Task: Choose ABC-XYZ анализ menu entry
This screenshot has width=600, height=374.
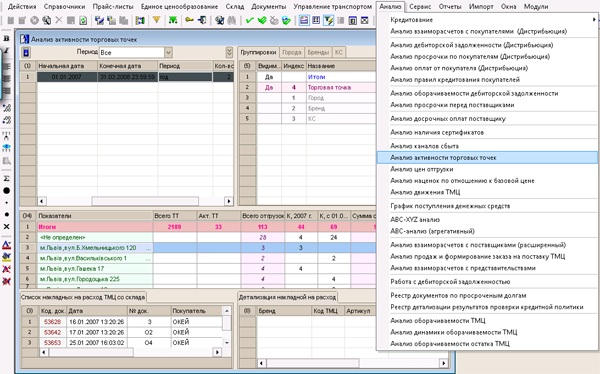Action: coord(415,220)
